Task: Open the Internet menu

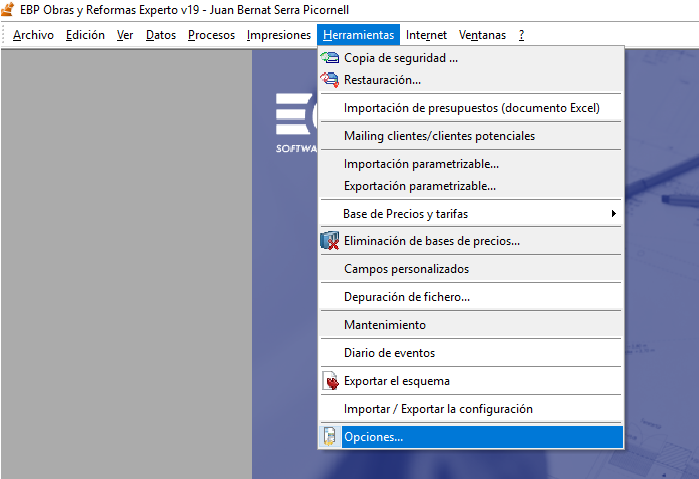Action: point(426,35)
